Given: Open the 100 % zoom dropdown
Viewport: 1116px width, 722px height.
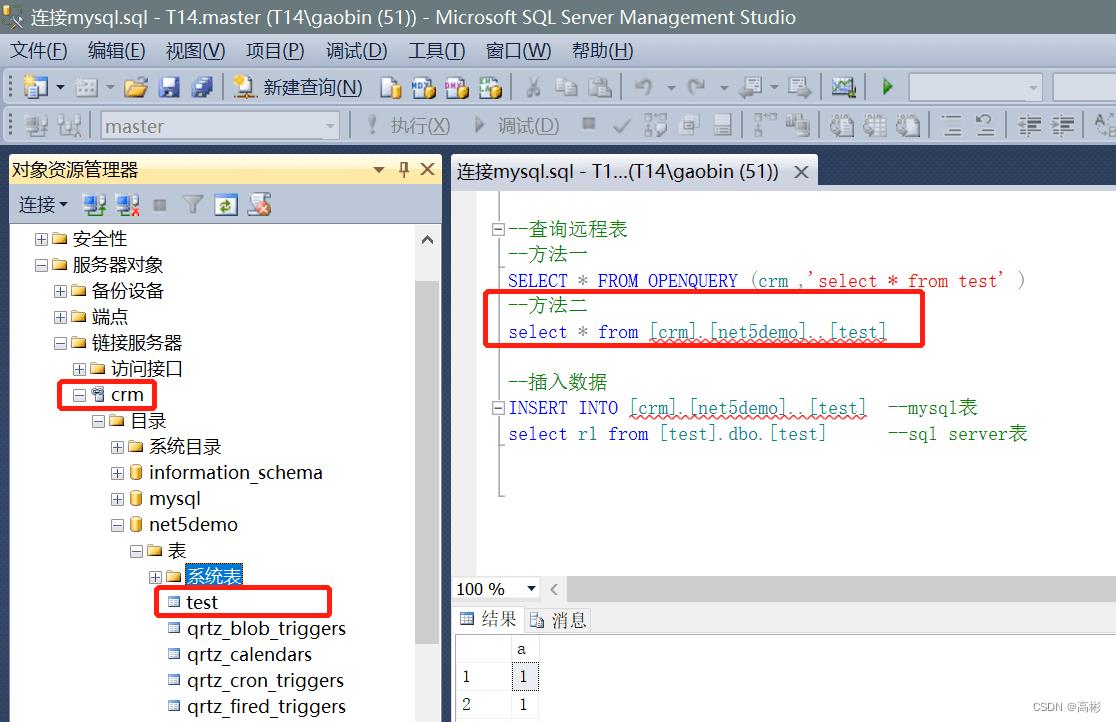Looking at the screenshot, I should (x=531, y=589).
